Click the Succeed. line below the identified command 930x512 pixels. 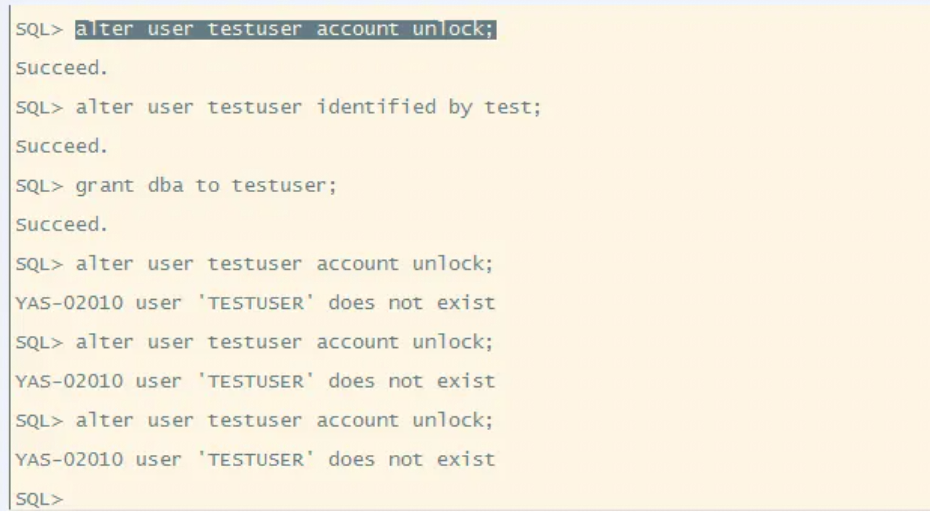pyautogui.click(x=62, y=147)
